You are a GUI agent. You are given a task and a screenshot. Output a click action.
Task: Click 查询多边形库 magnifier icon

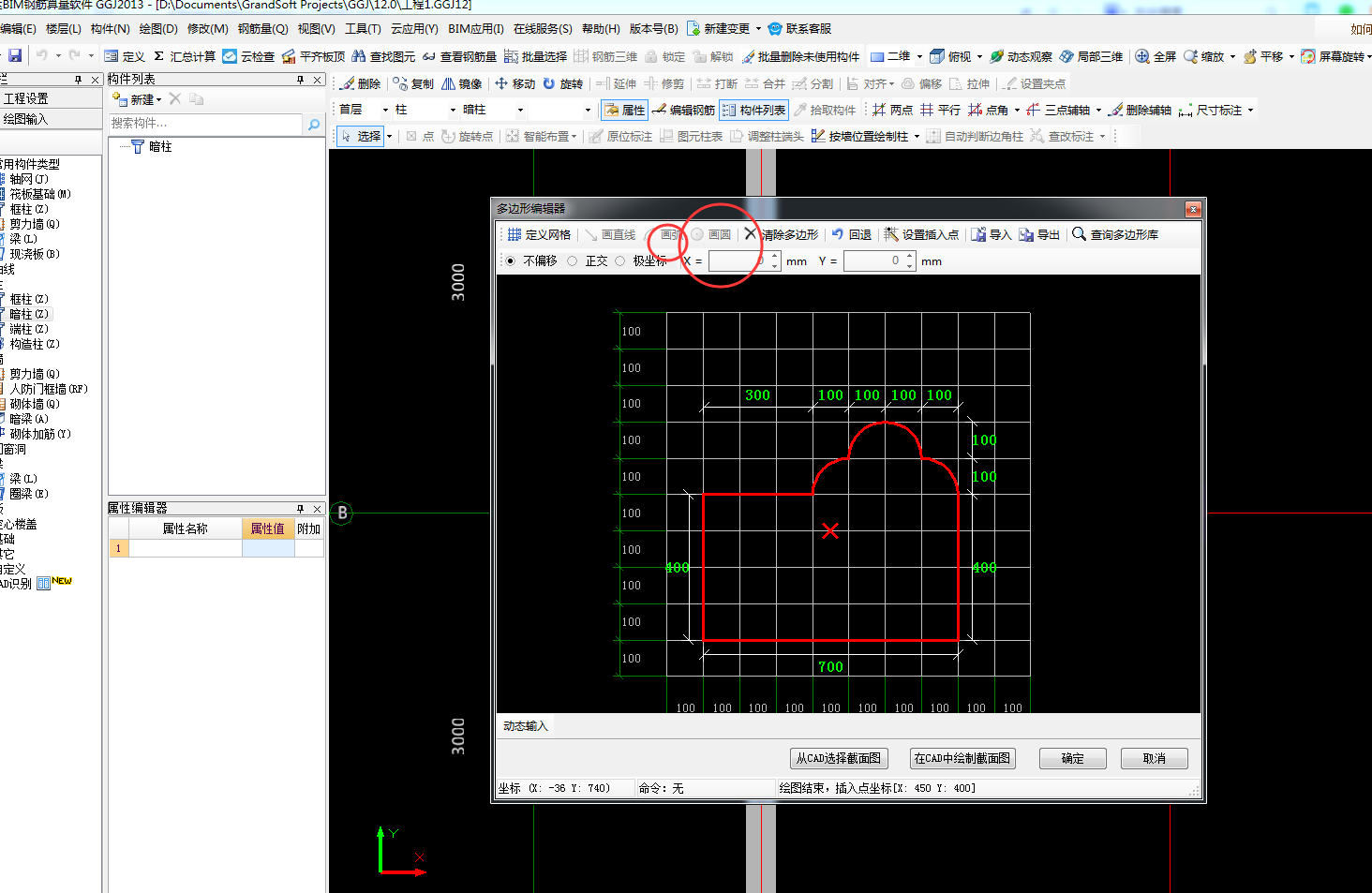coord(1079,234)
